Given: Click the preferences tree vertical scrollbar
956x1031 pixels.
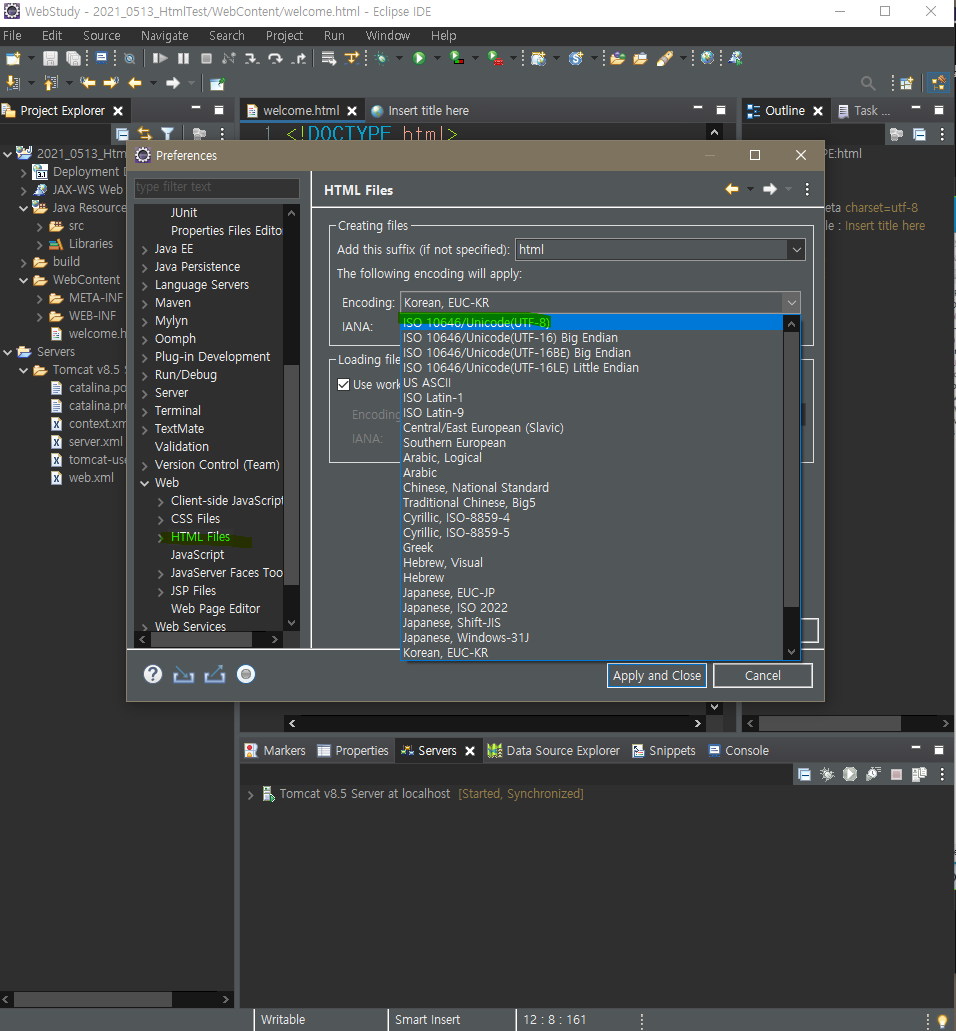Looking at the screenshot, I should pyautogui.click(x=291, y=473).
